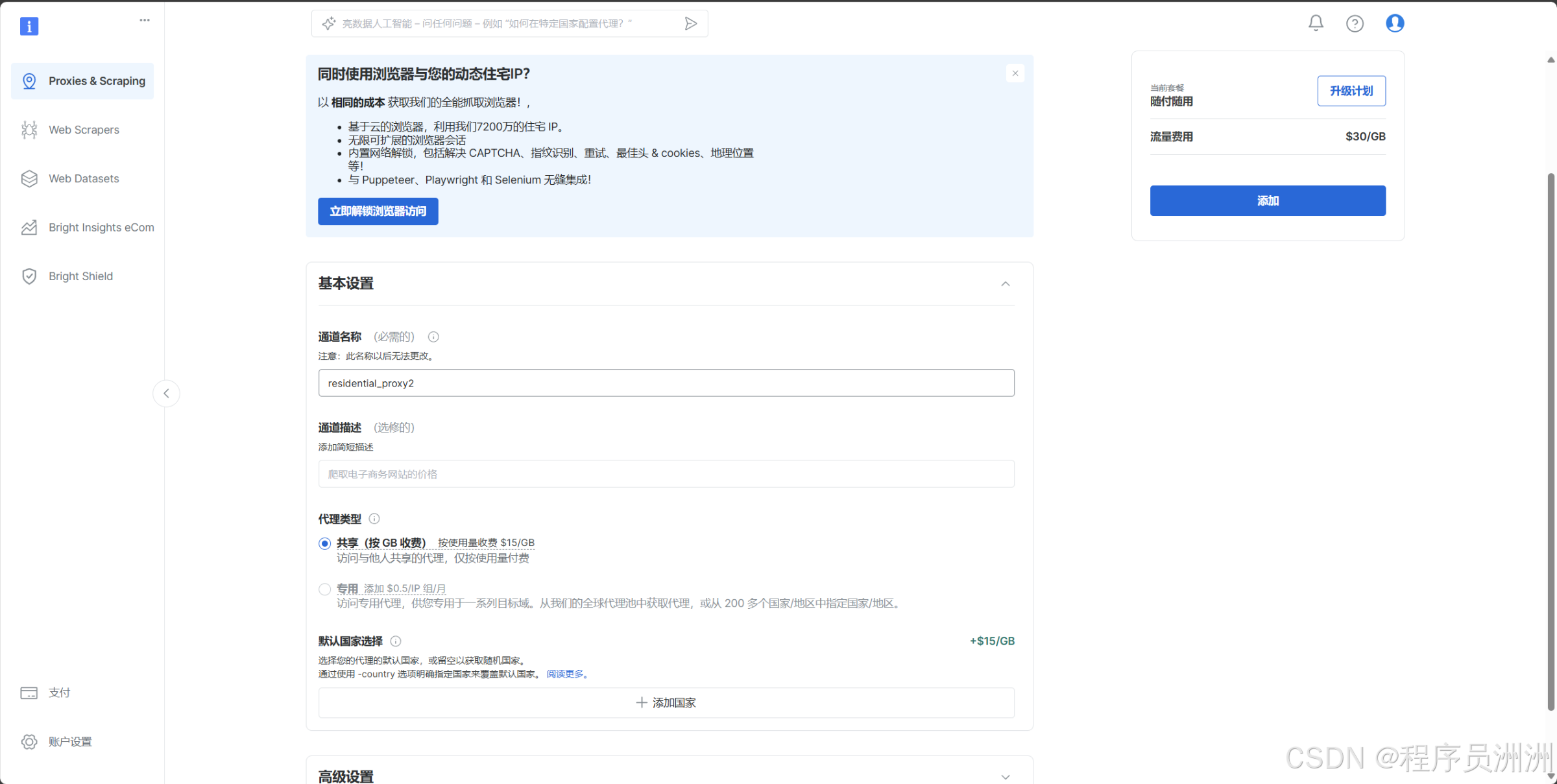Open the user account avatar icon
1557x784 pixels.
coord(1394,23)
